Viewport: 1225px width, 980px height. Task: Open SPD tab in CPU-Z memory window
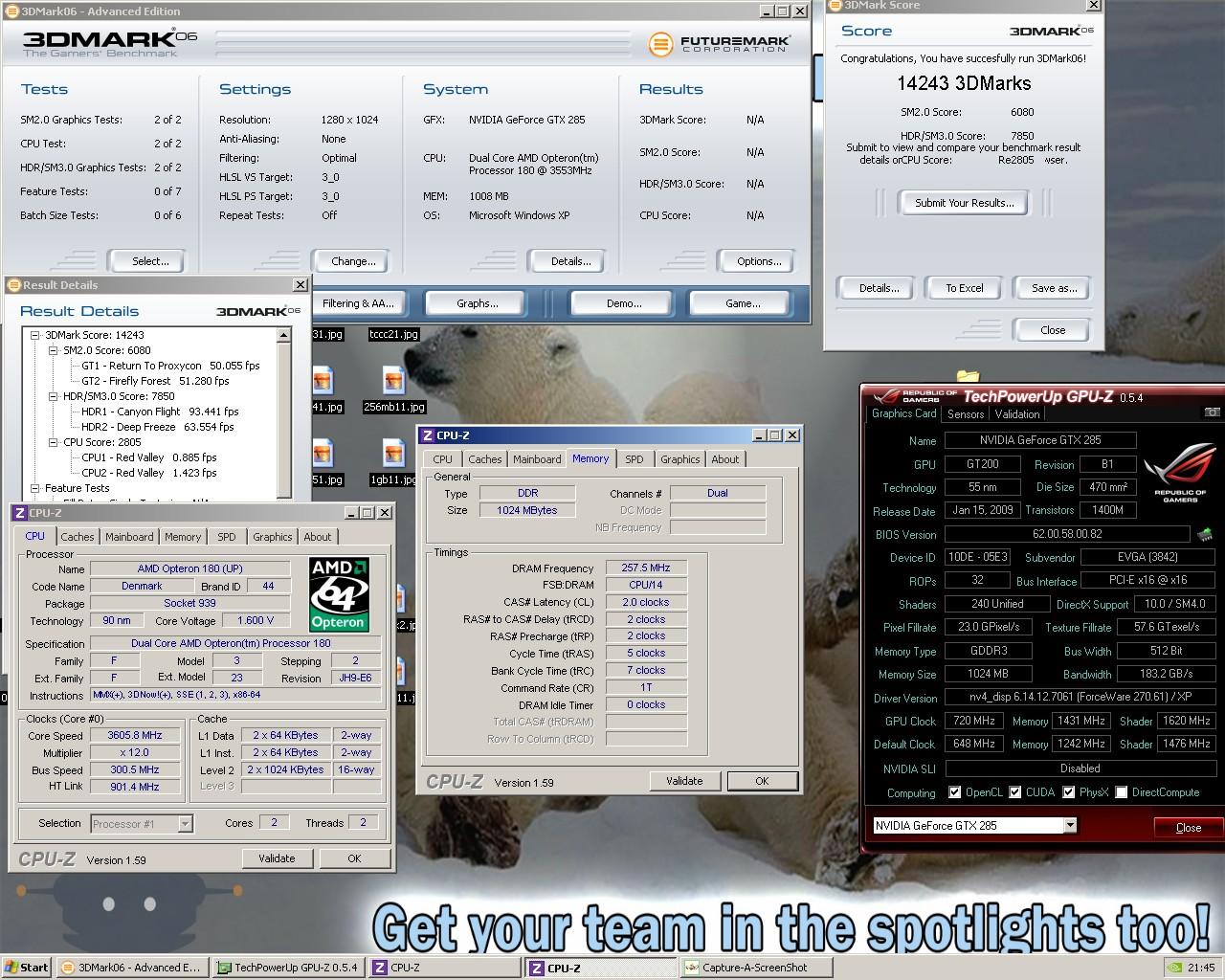click(634, 459)
